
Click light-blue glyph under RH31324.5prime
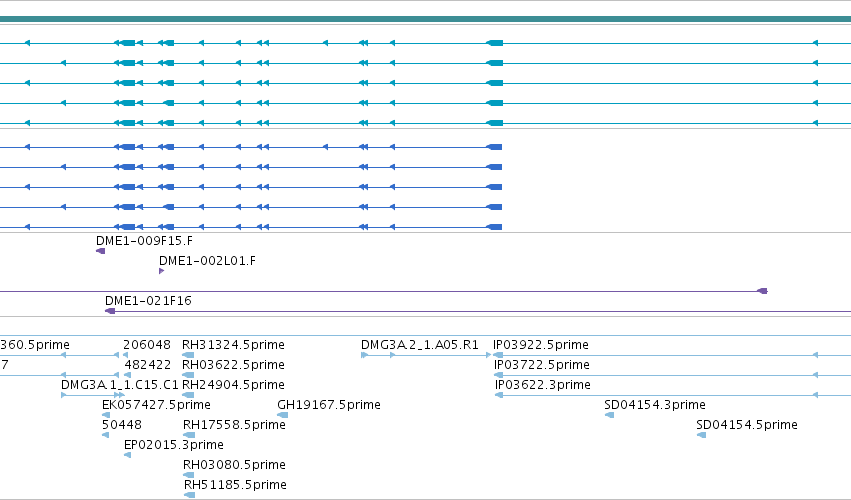pyautogui.click(x=188, y=355)
